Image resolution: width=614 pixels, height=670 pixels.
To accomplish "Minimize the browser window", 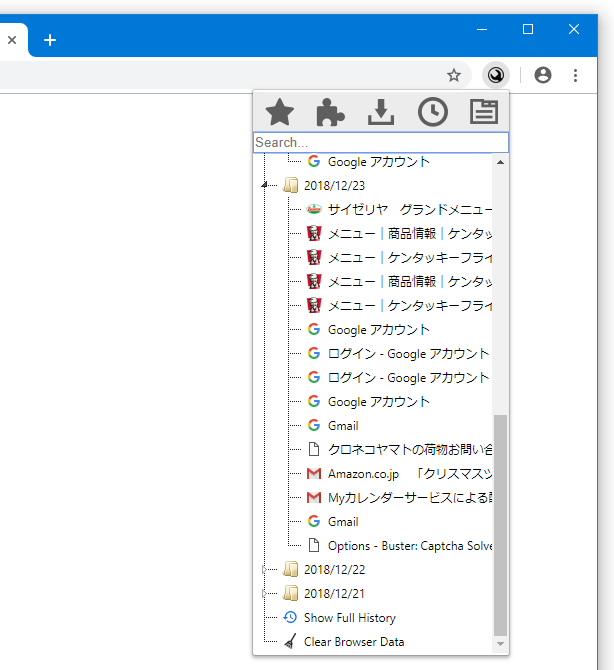I will point(482,29).
